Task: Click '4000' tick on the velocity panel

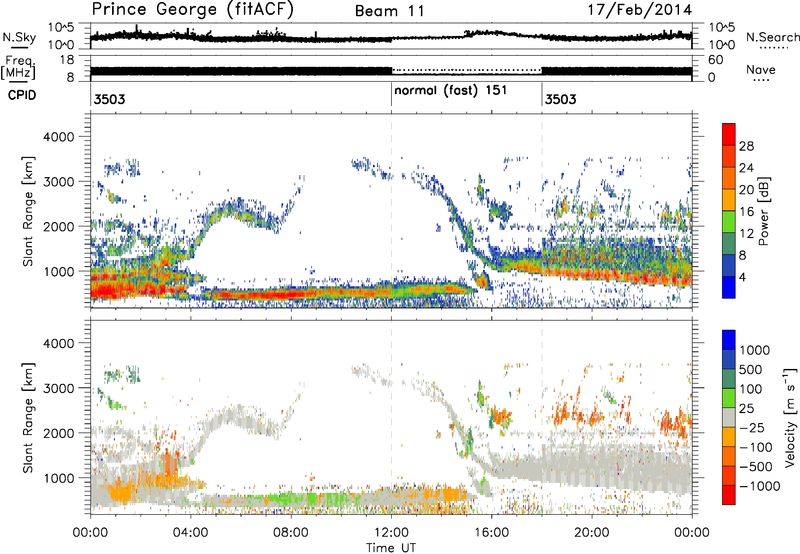Action: 59,343
